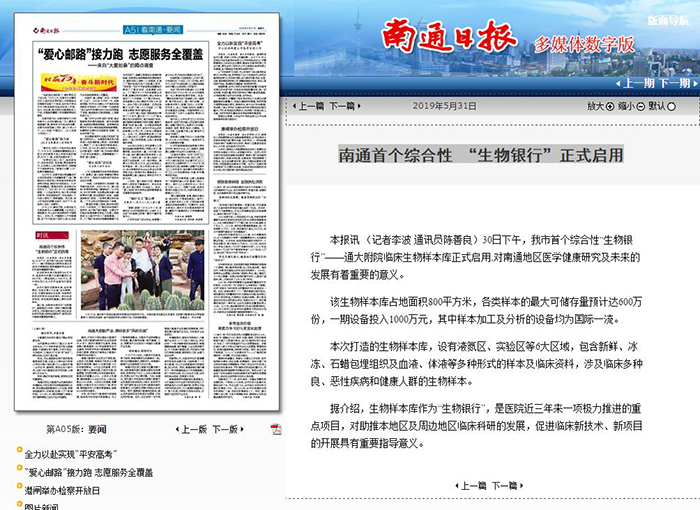Open article "爱心邮路"接力跑 志愿服务全覆盖 in list
This screenshot has height=510, width=700.
coord(88,471)
